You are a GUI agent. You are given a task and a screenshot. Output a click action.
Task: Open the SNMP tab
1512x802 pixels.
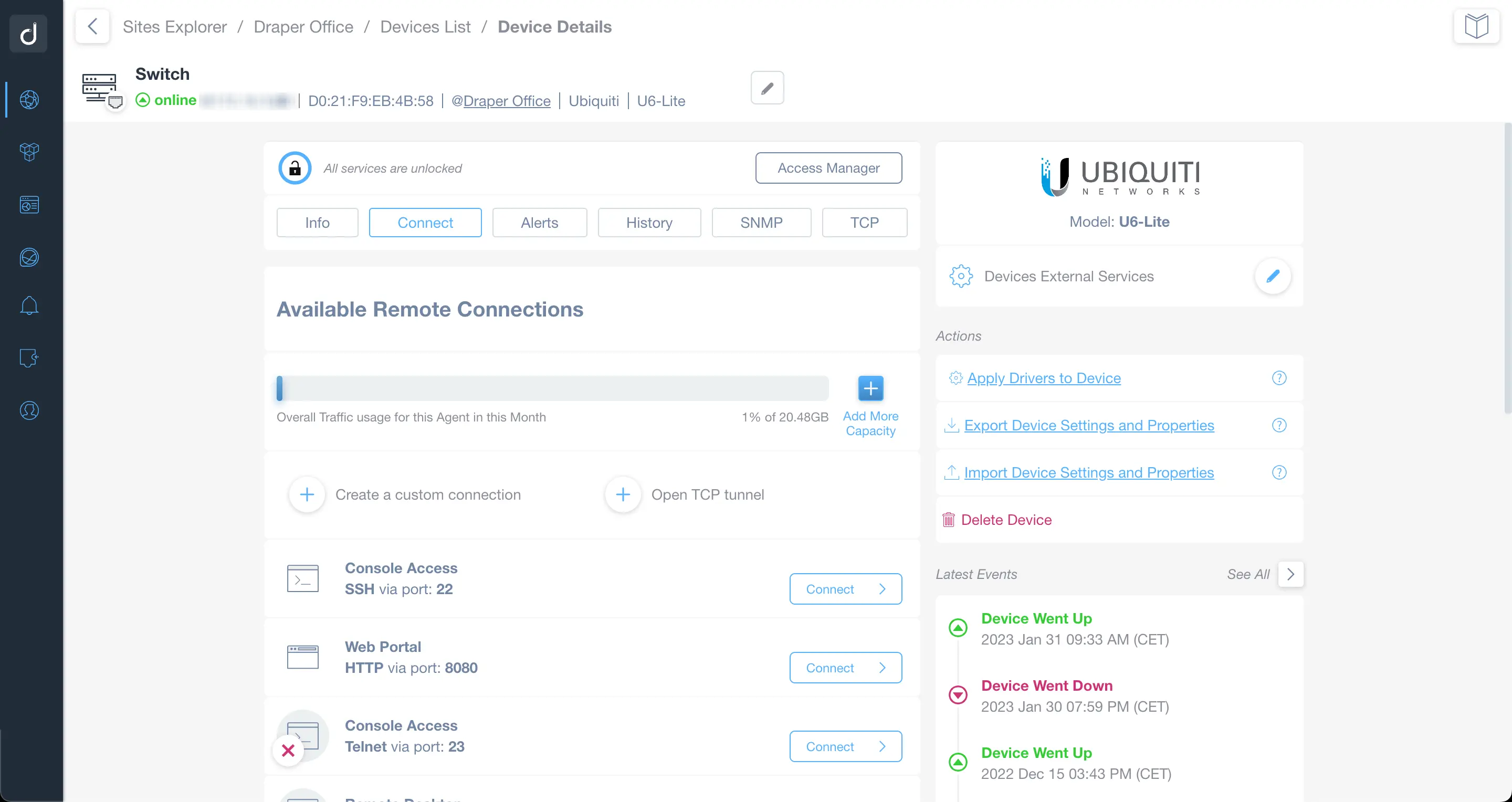tap(761, 223)
